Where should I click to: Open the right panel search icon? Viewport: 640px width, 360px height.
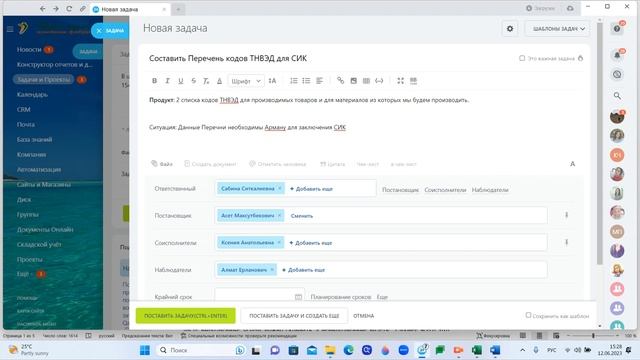click(617, 96)
